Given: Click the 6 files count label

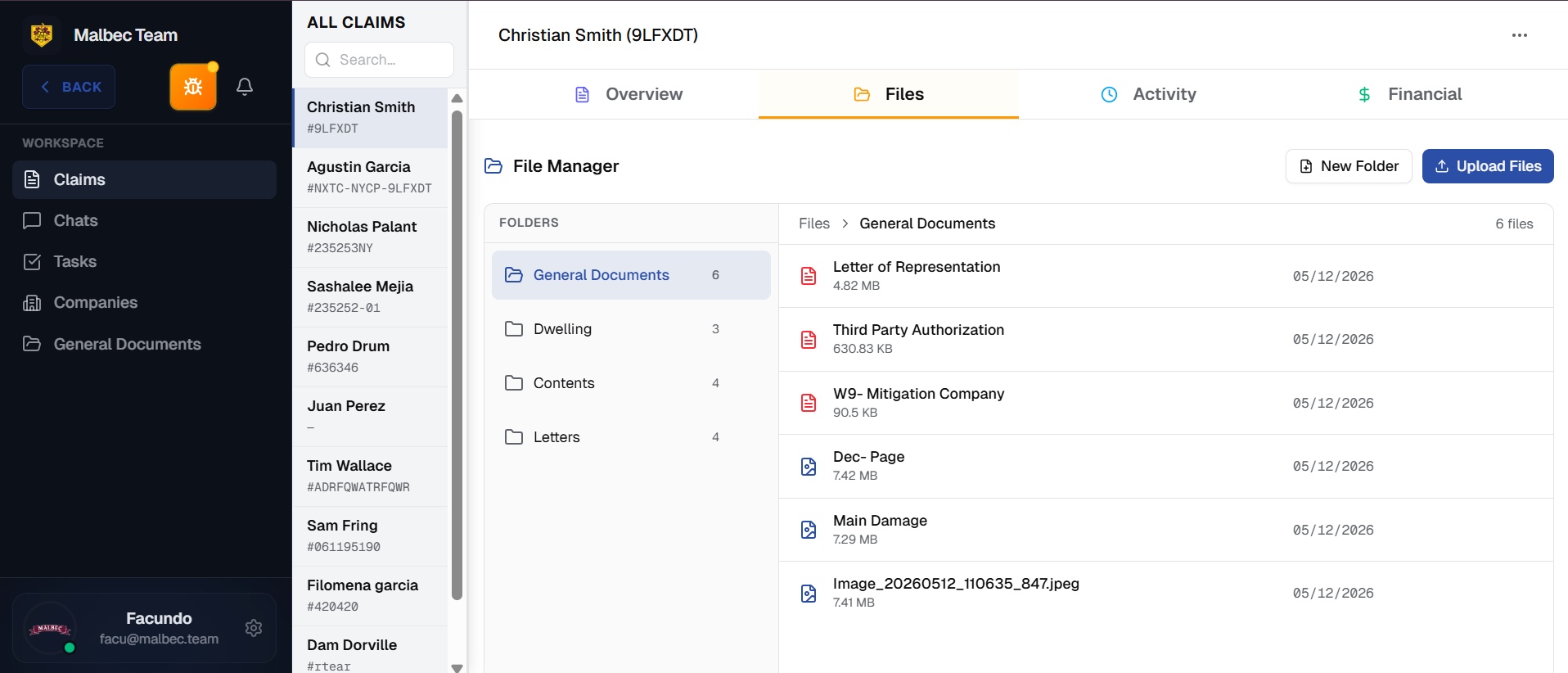Looking at the screenshot, I should tap(1514, 224).
